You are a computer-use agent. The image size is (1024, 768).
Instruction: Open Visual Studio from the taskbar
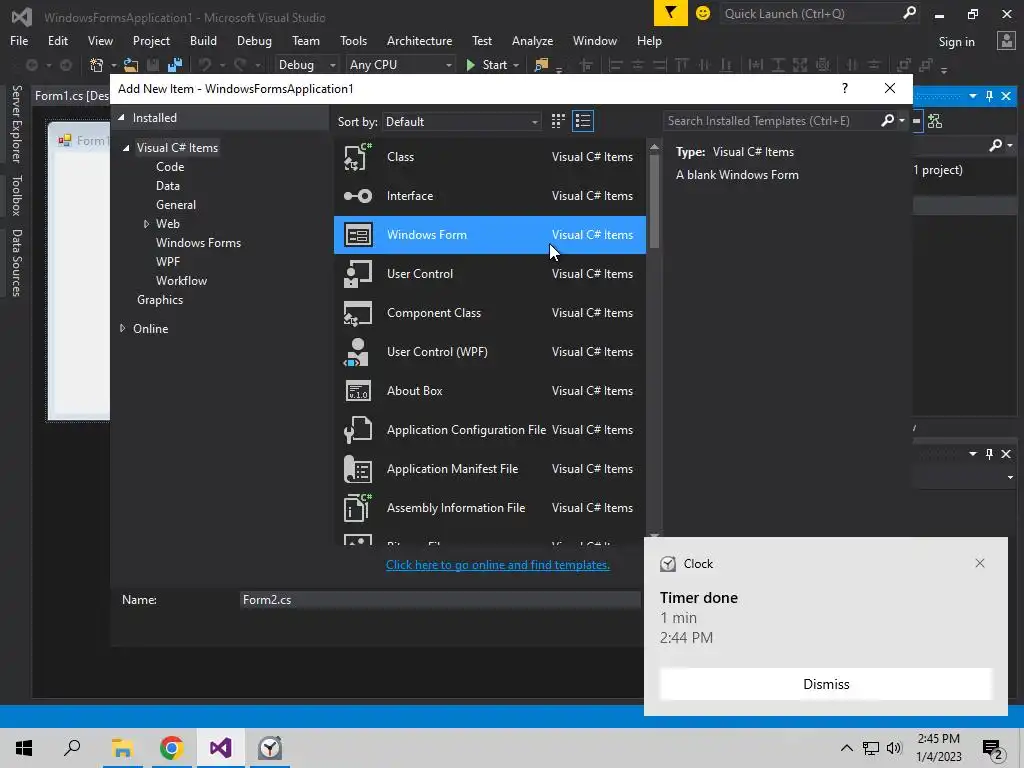coord(220,748)
